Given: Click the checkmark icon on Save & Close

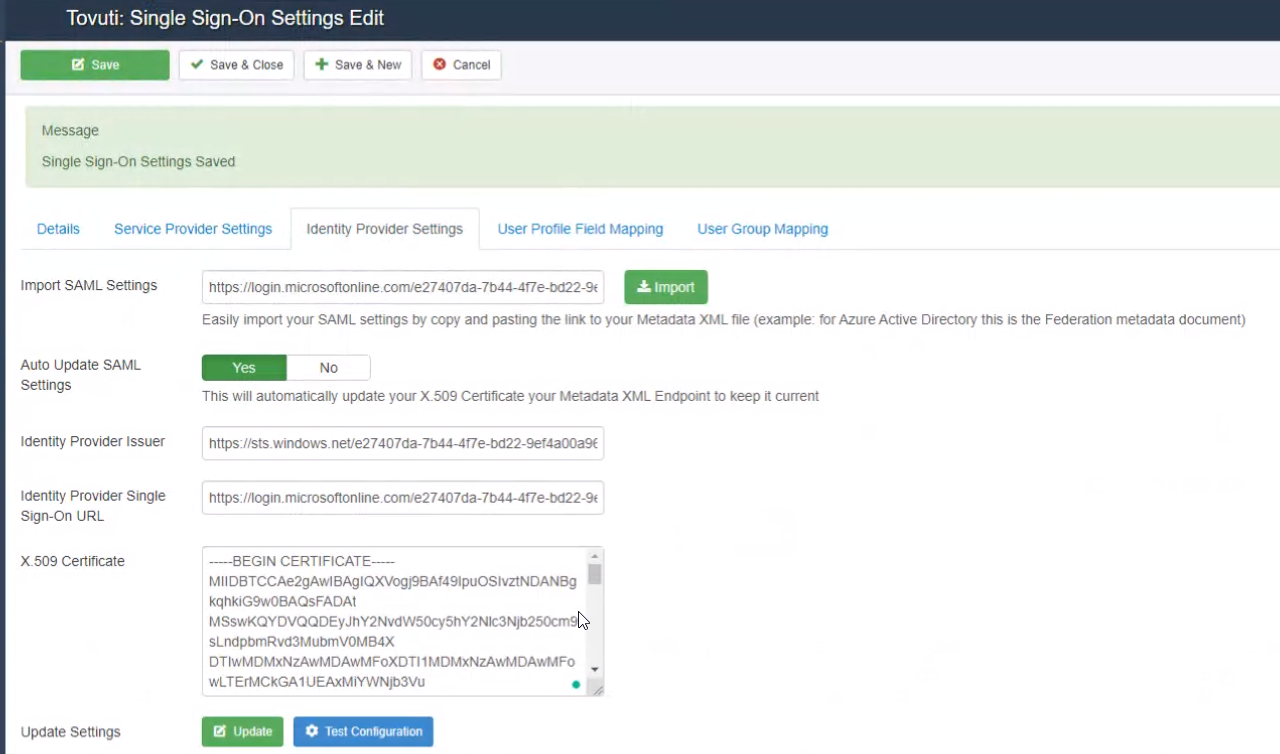Looking at the screenshot, I should tap(197, 65).
